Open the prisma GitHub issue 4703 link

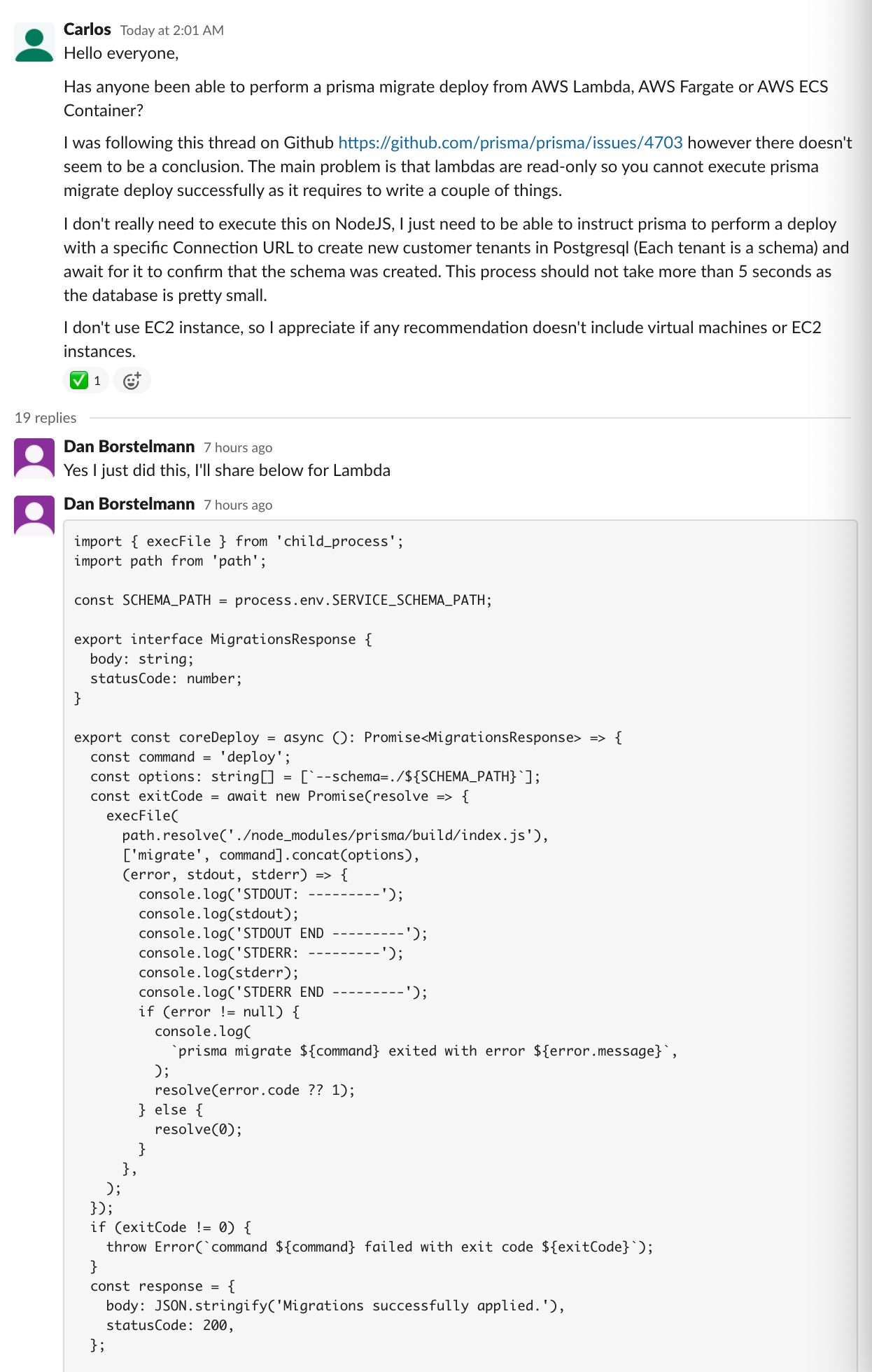[x=510, y=142]
